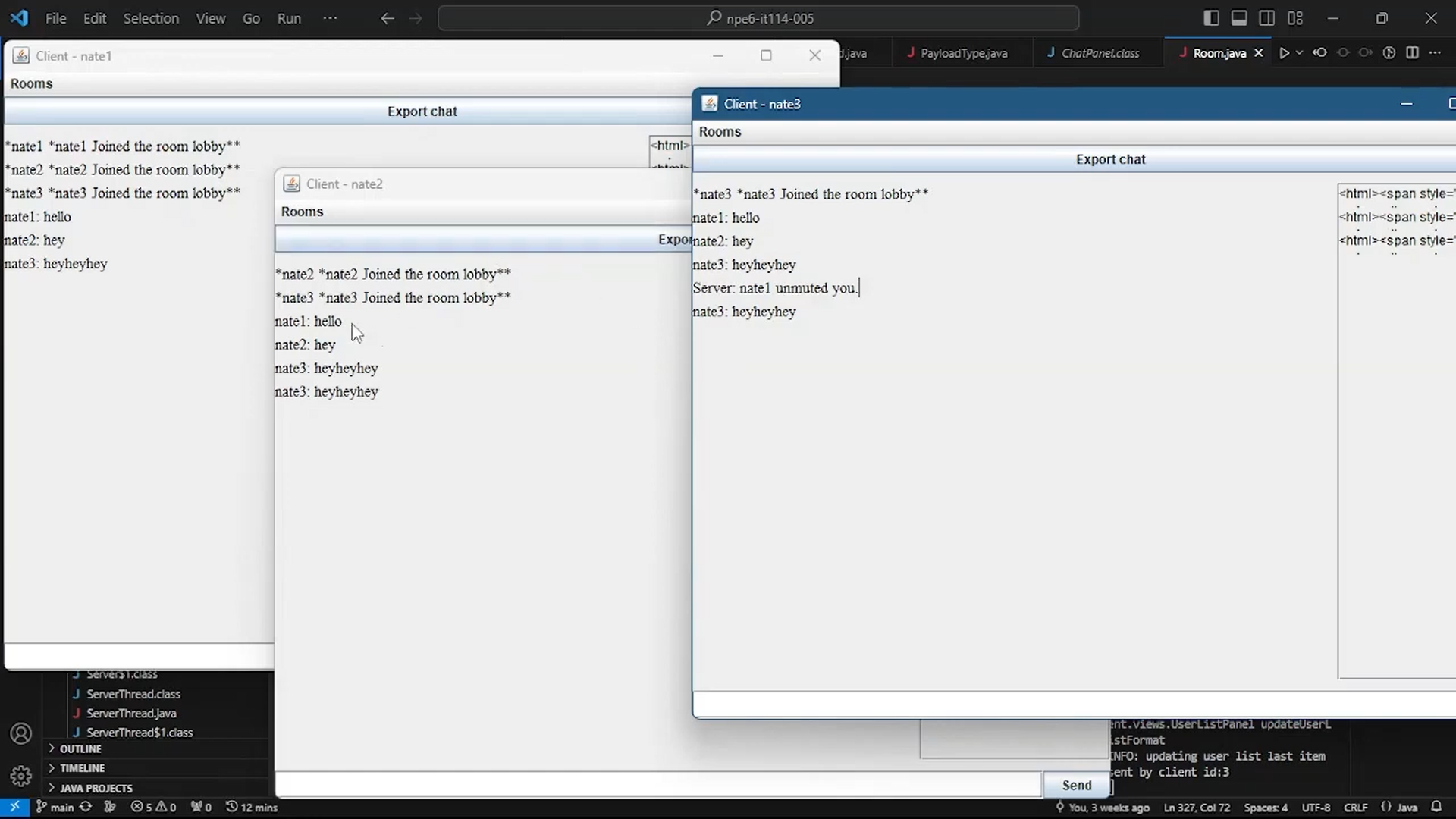Click the split editor right icon
Viewport: 1456px width, 819px height.
pyautogui.click(x=1412, y=53)
